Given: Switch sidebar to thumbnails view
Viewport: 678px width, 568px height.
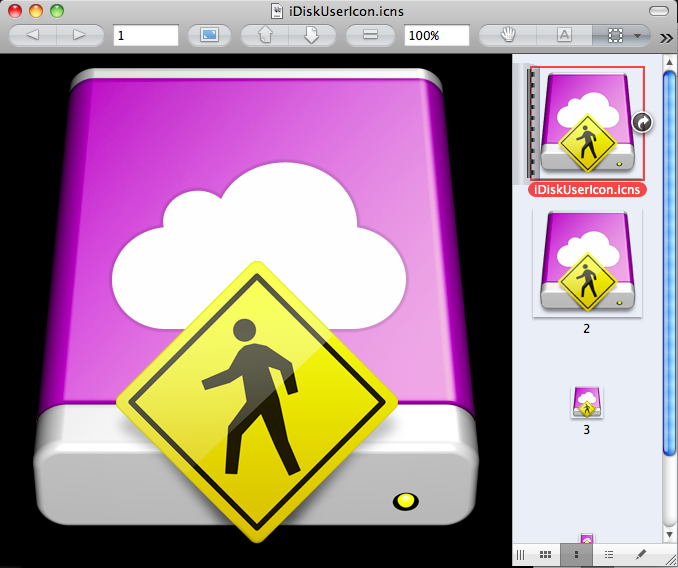Looking at the screenshot, I should tap(576, 555).
